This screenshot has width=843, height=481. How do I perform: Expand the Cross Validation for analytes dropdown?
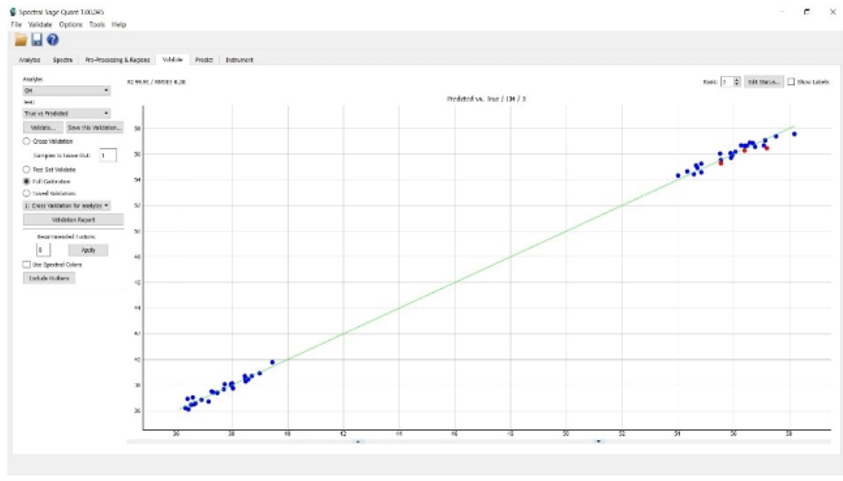66,205
